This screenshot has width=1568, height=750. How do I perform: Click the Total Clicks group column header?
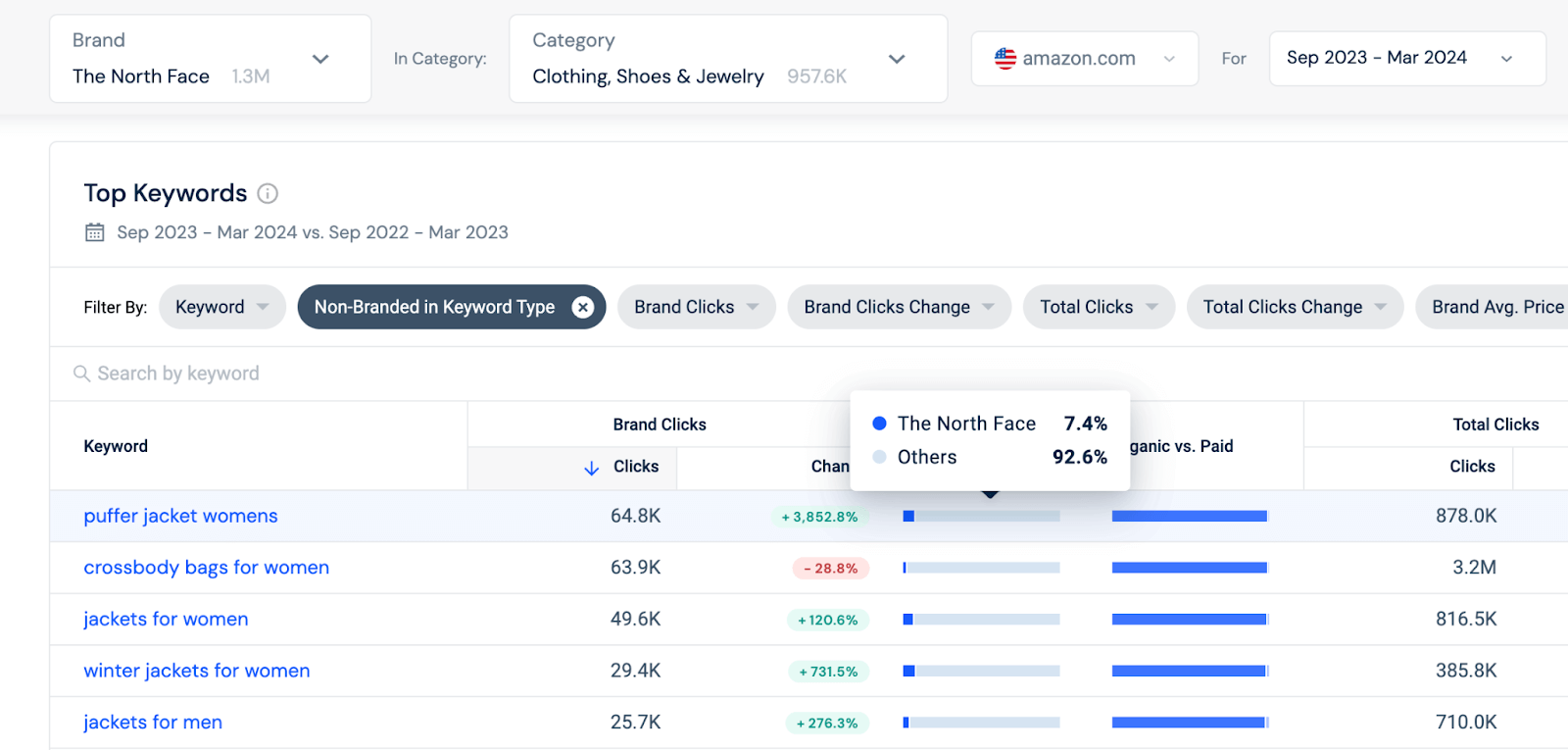coord(1495,425)
